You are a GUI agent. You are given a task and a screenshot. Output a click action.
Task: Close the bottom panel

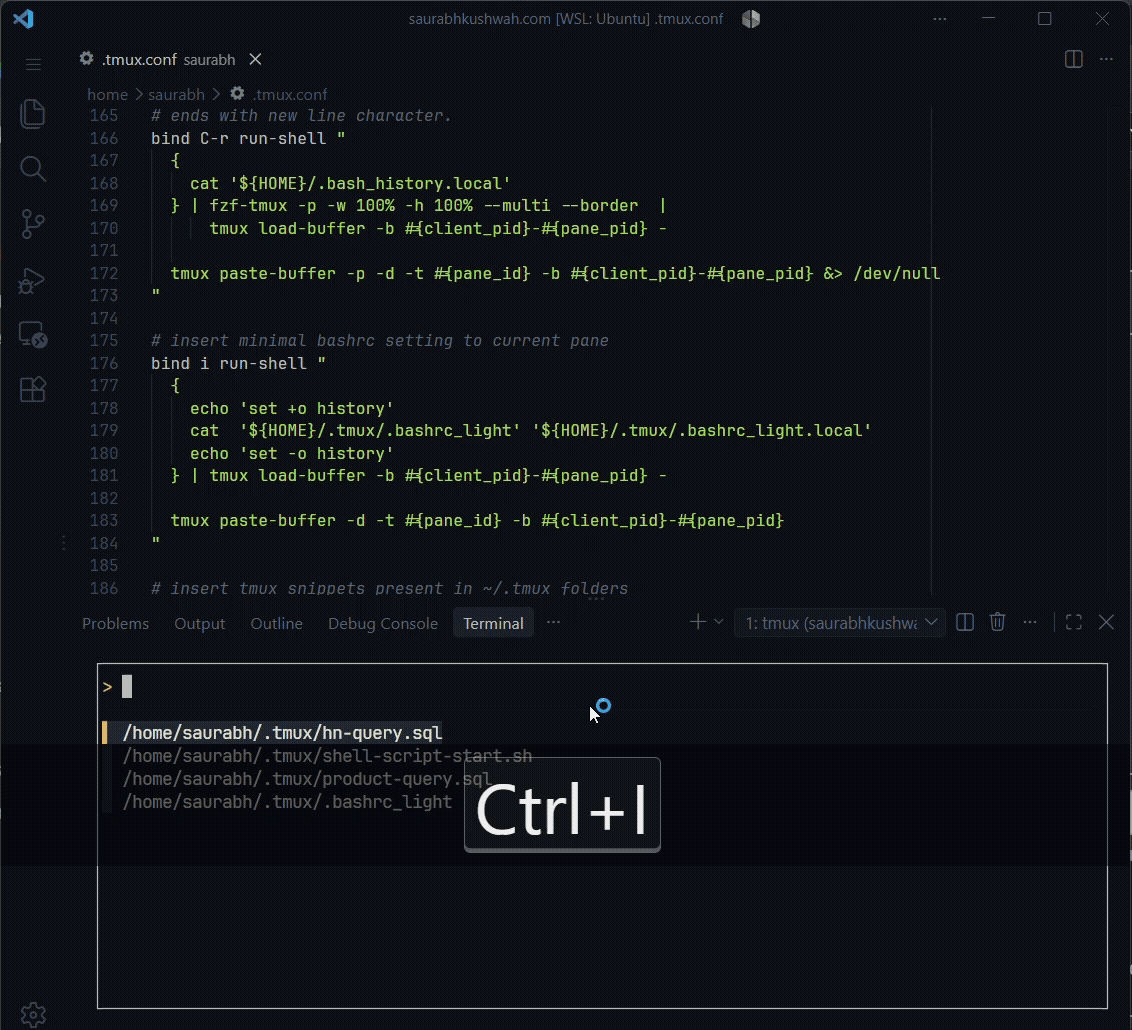point(1106,622)
